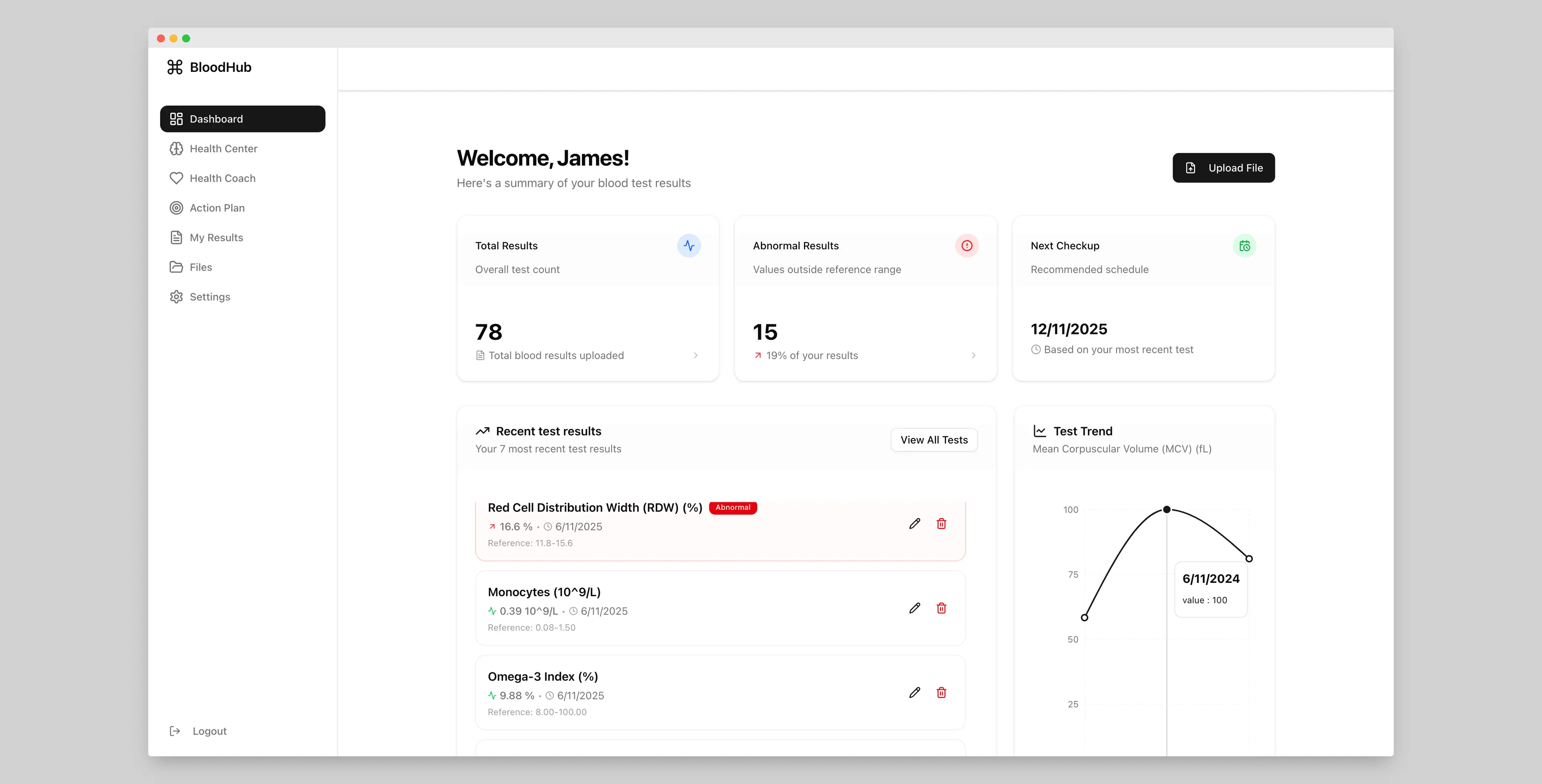Navigate to My Results
The height and width of the screenshot is (784, 1542).
point(216,237)
